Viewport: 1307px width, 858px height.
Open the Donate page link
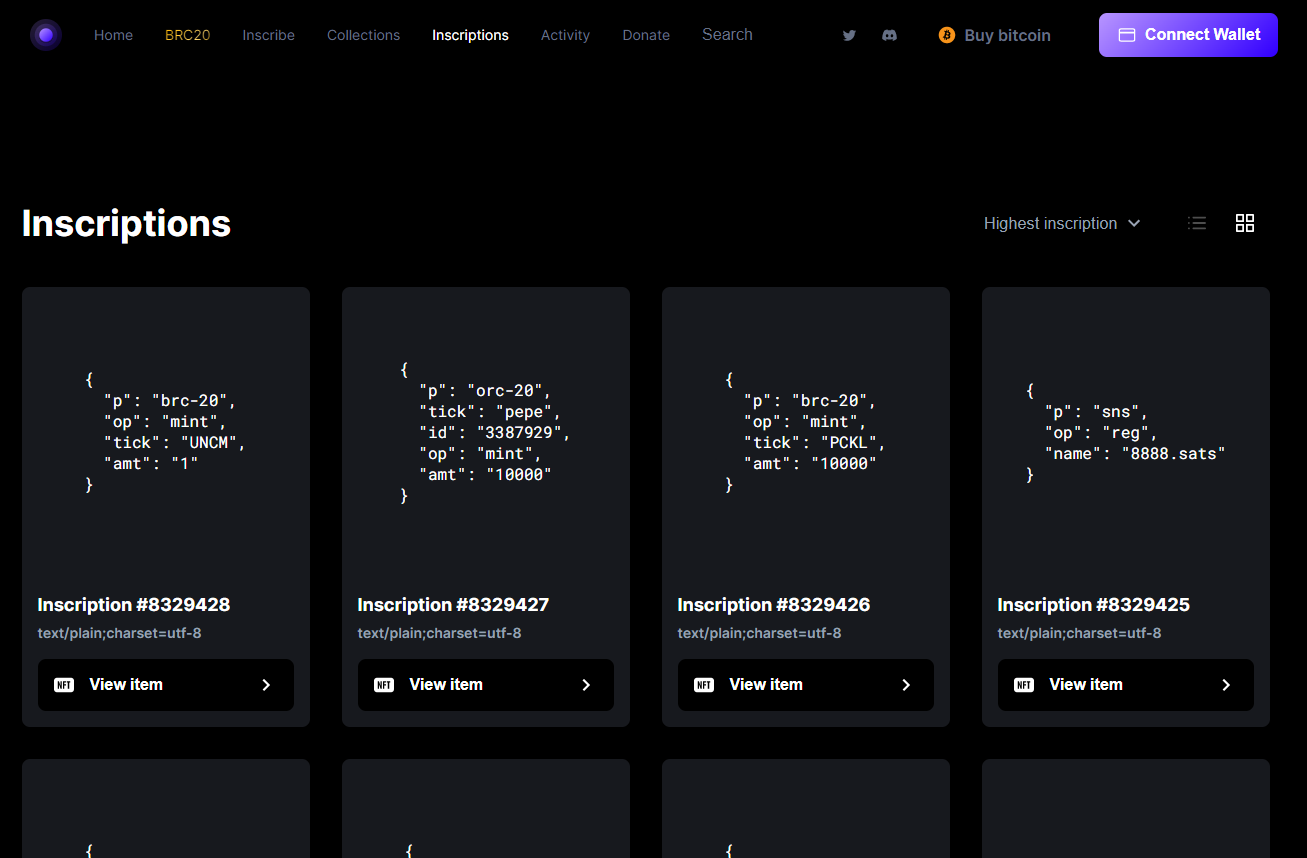(646, 35)
